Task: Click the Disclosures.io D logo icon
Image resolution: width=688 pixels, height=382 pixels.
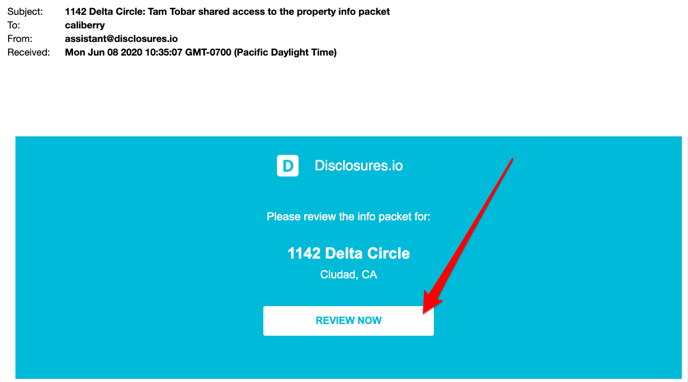Action: click(288, 166)
